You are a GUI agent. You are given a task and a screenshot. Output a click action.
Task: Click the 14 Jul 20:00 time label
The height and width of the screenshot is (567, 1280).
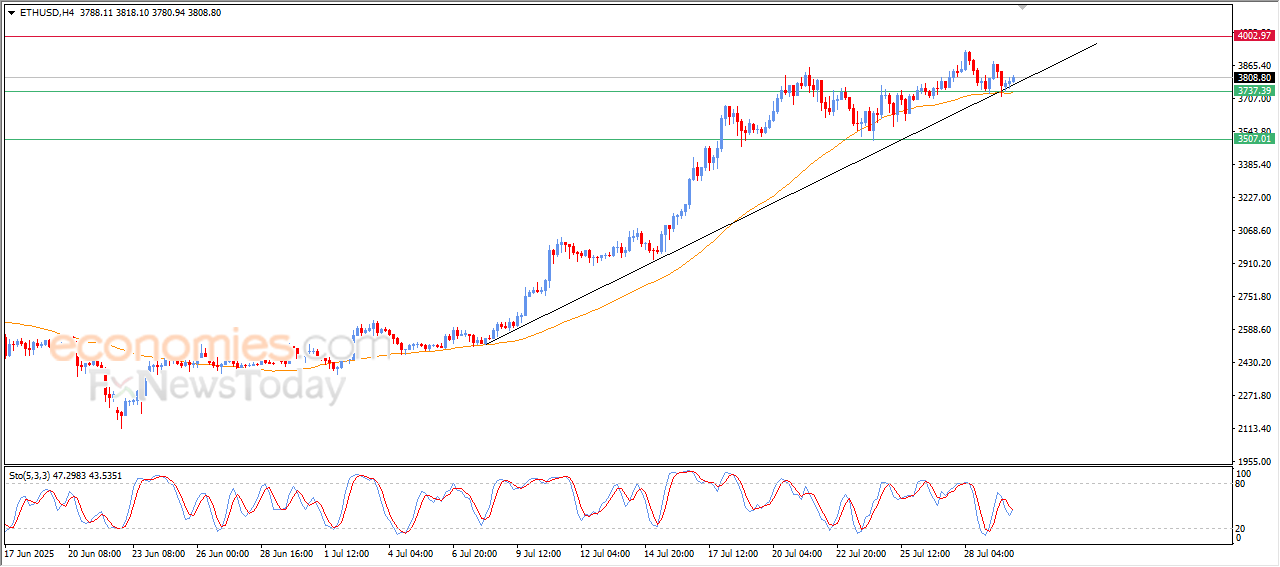point(671,552)
